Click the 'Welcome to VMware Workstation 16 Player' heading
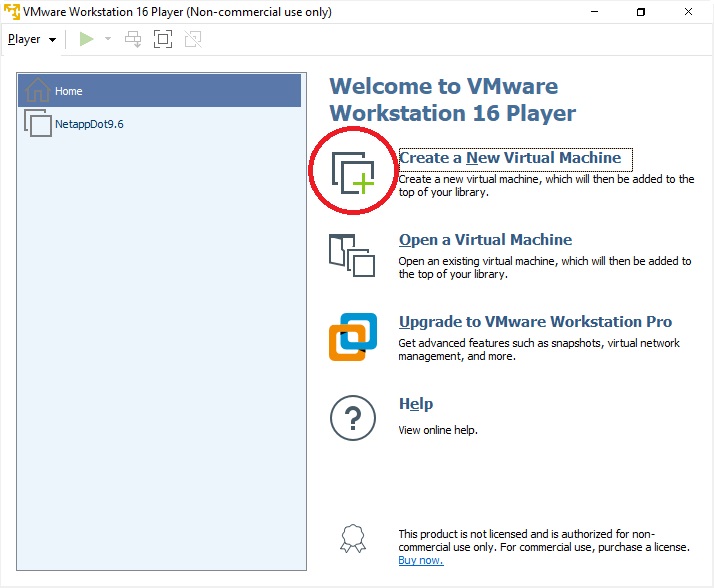Image resolution: width=714 pixels, height=588 pixels. click(453, 99)
